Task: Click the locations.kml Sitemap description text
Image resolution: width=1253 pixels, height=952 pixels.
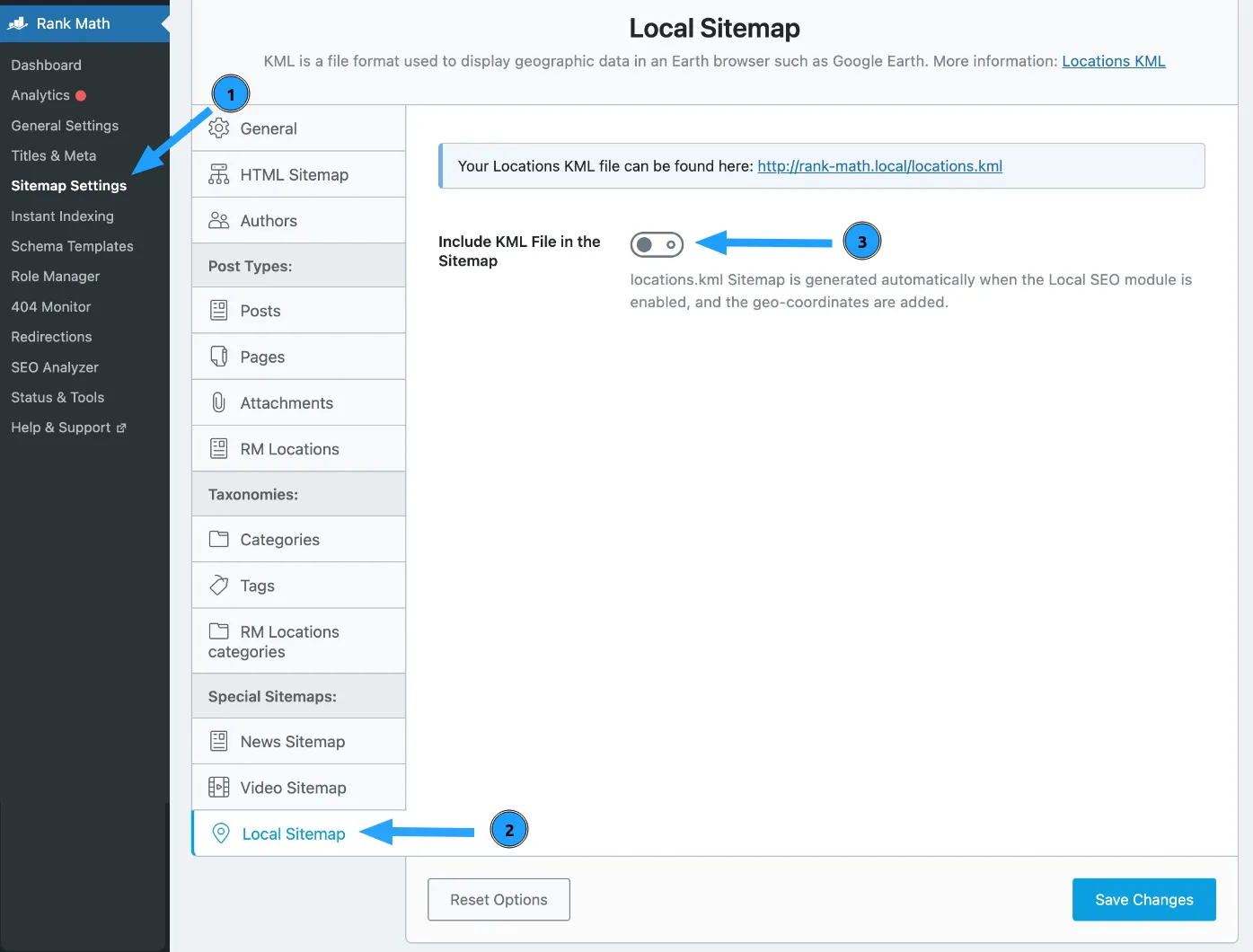Action: point(911,291)
